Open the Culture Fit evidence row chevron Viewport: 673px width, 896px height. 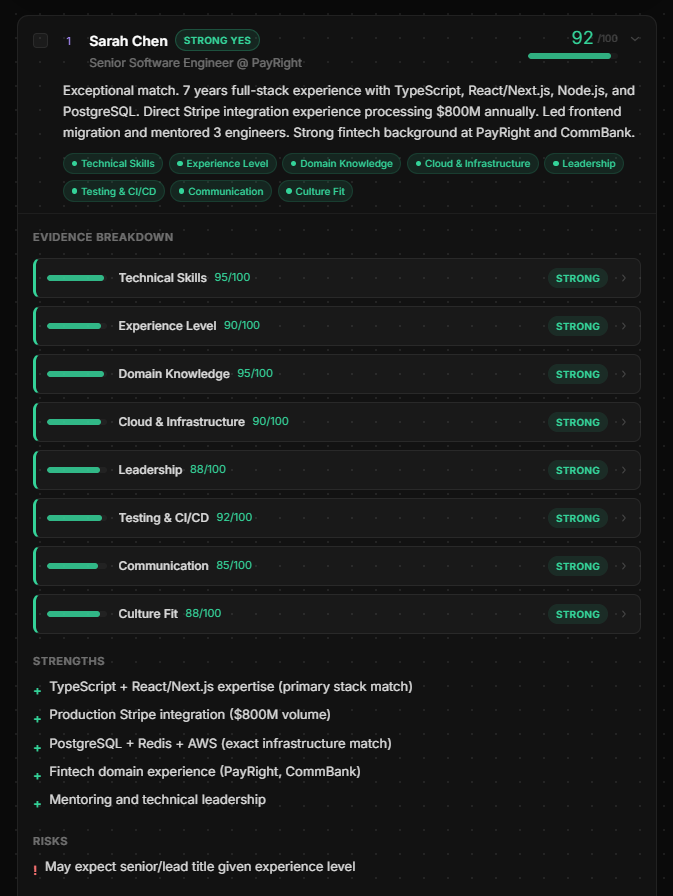point(624,614)
